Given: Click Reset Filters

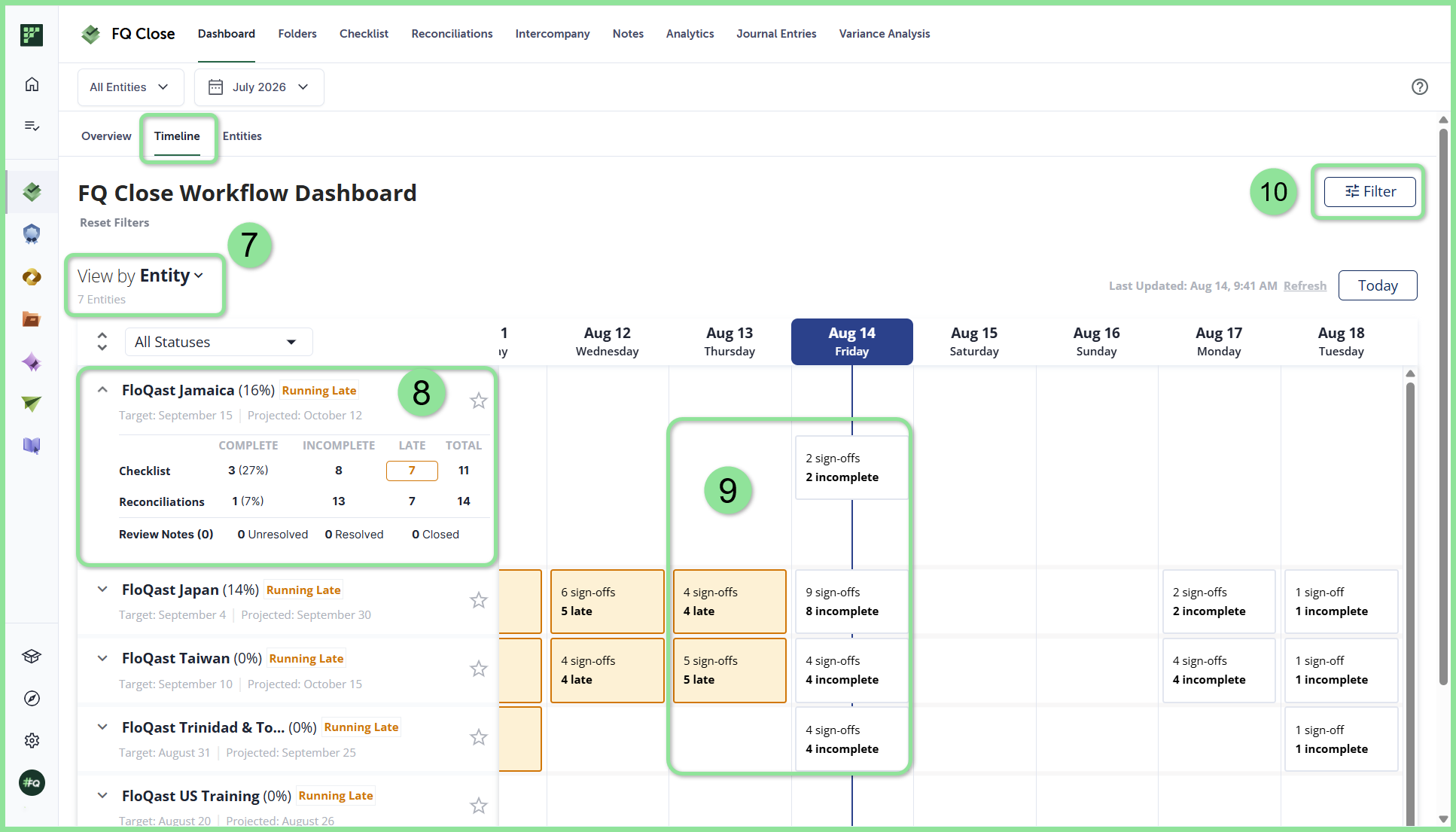Looking at the screenshot, I should click(114, 223).
